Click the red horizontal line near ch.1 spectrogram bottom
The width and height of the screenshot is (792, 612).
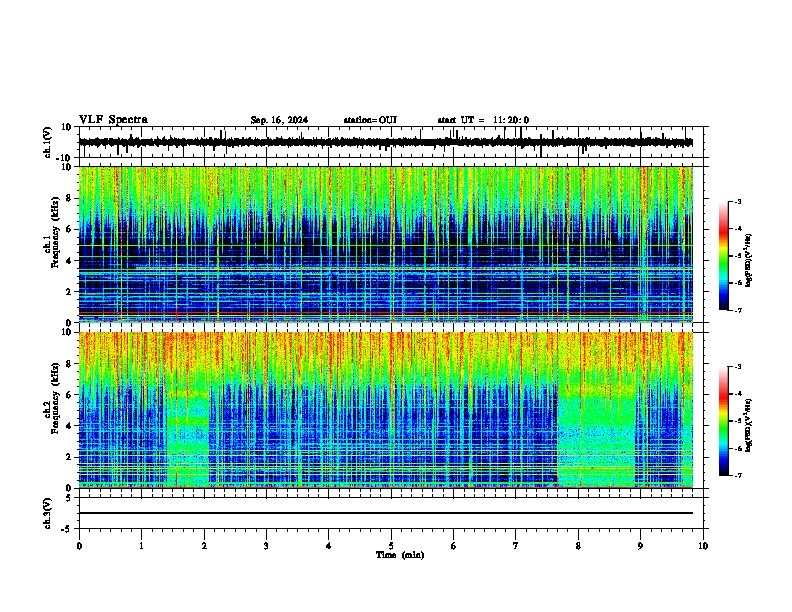coord(386,313)
